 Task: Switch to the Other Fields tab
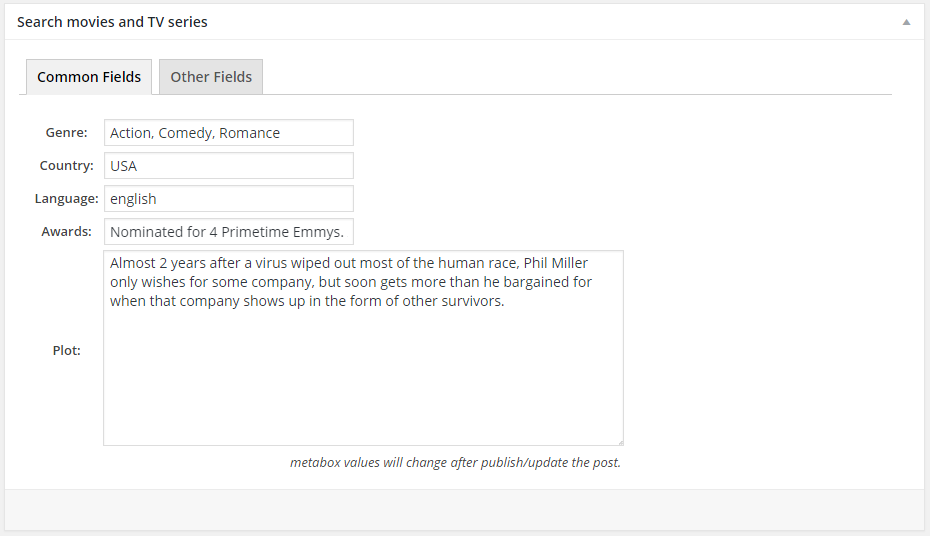point(211,77)
